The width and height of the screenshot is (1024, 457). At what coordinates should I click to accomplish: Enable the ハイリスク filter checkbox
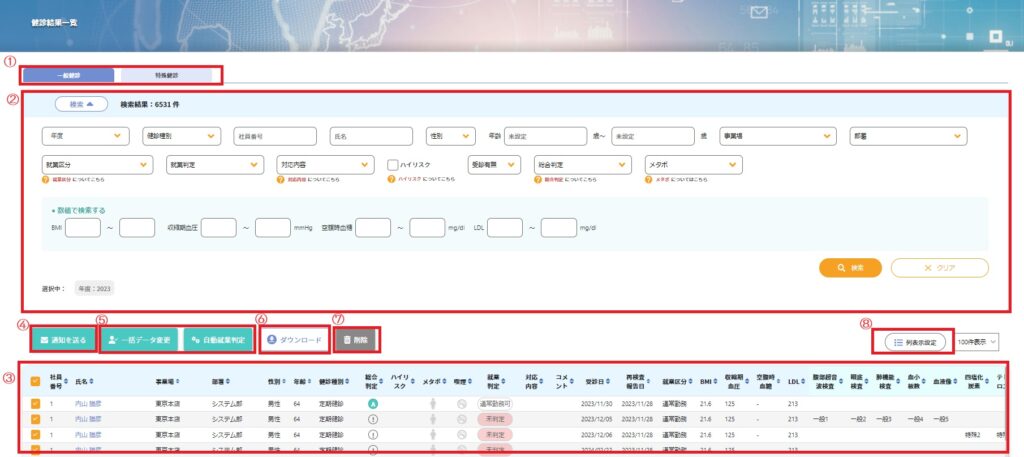392,165
